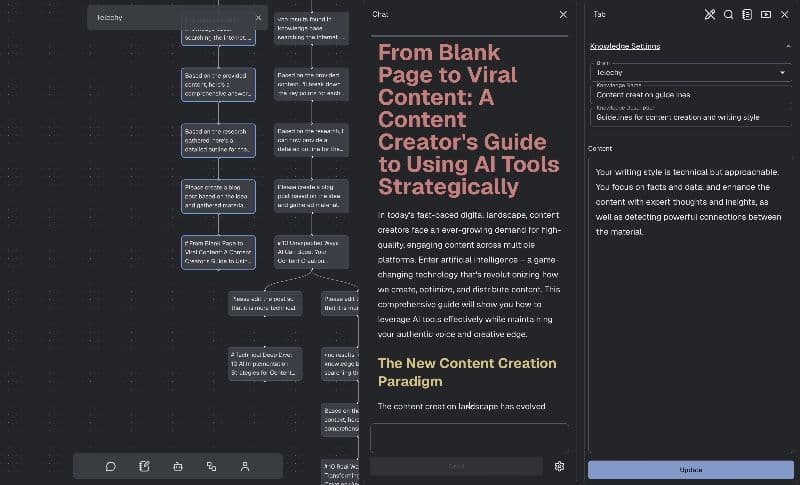Select the robot agent icon in bottom toolbar
This screenshot has width=800, height=485.
coord(178,466)
